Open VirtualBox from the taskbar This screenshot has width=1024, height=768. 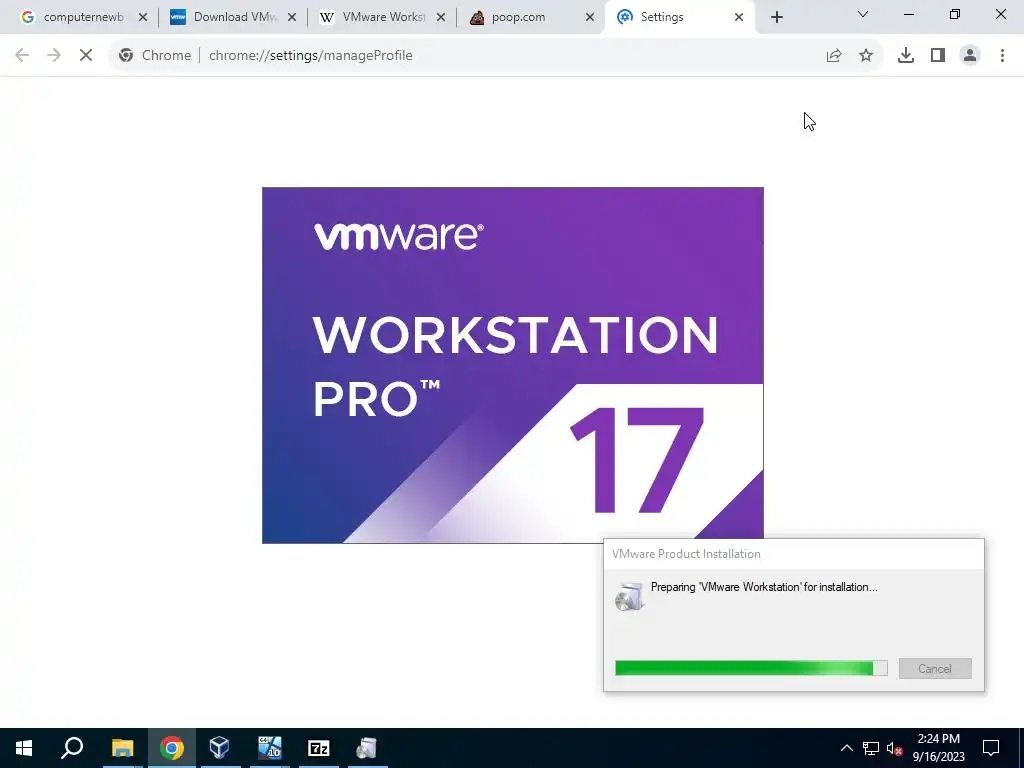point(220,748)
